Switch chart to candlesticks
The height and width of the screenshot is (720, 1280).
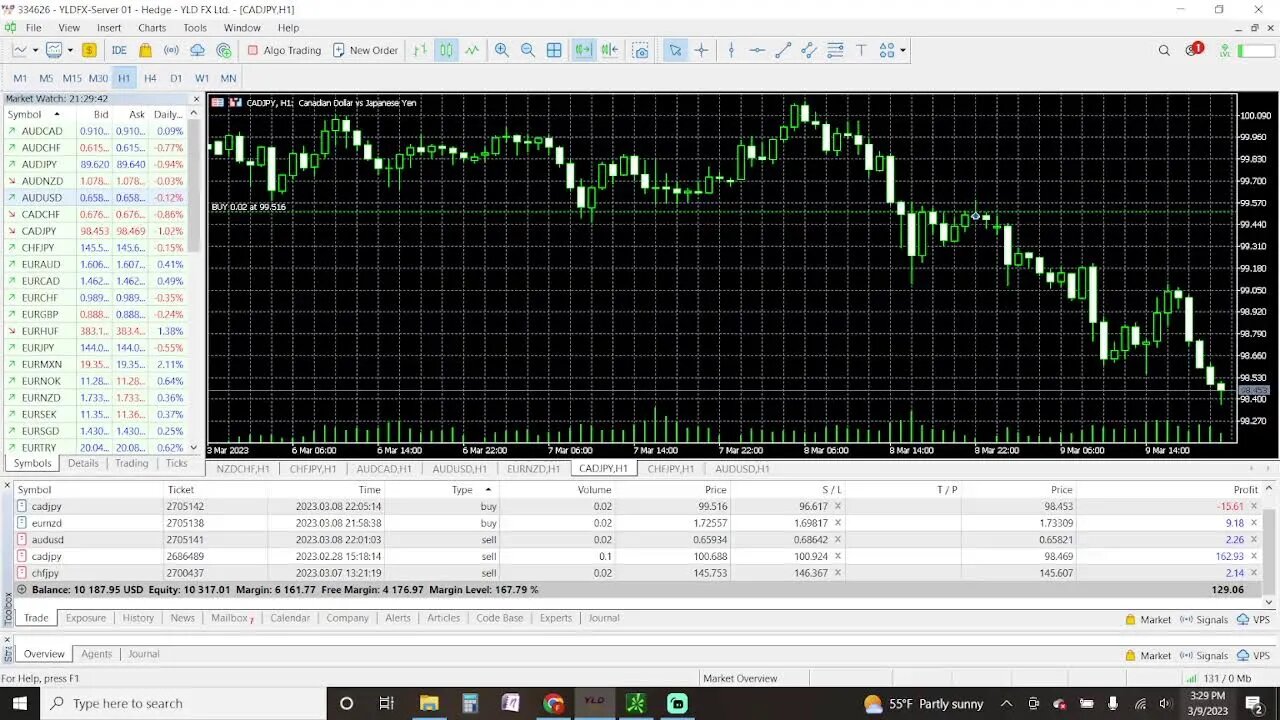[x=446, y=50]
